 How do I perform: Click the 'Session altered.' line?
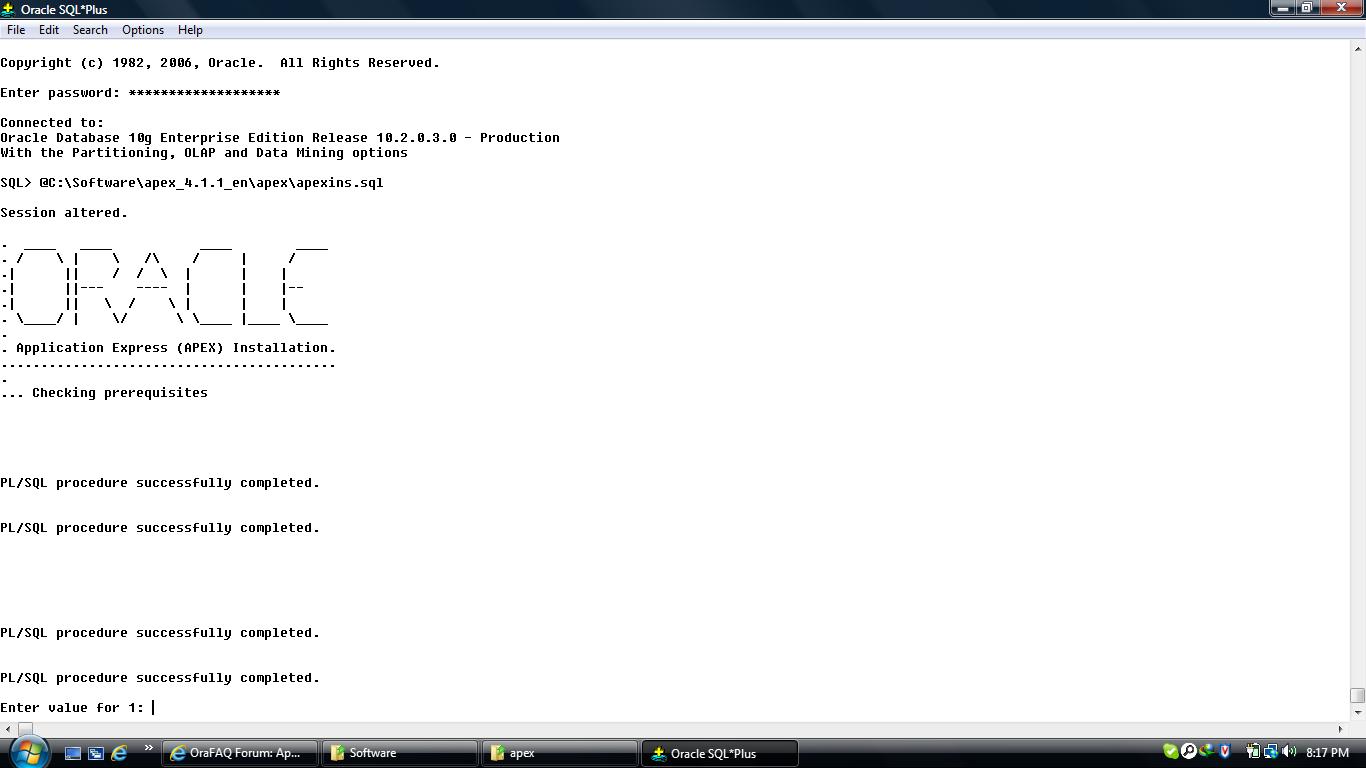[64, 213]
